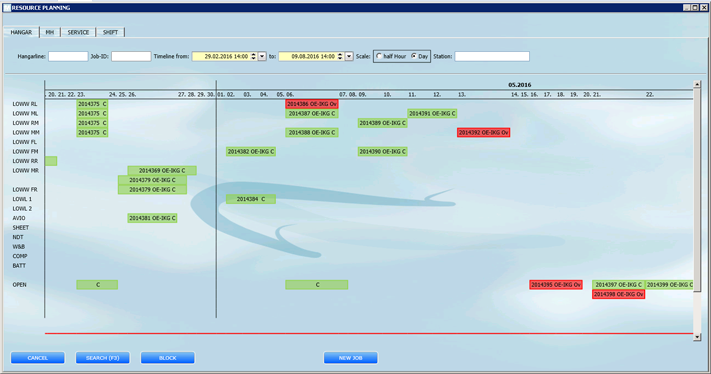This screenshot has width=711, height=374.
Task: Select job 2014382 OE-IKG C
Action: pos(251,151)
